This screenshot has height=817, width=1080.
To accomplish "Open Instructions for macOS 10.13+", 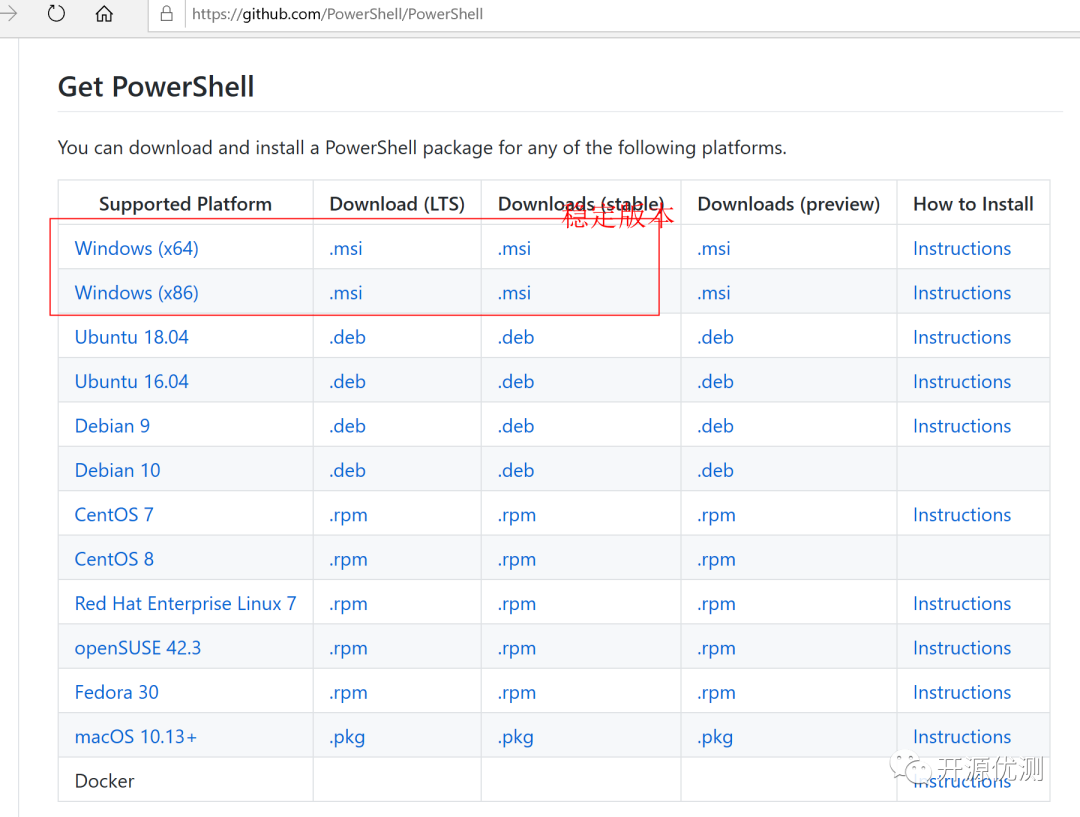I will (x=962, y=737).
